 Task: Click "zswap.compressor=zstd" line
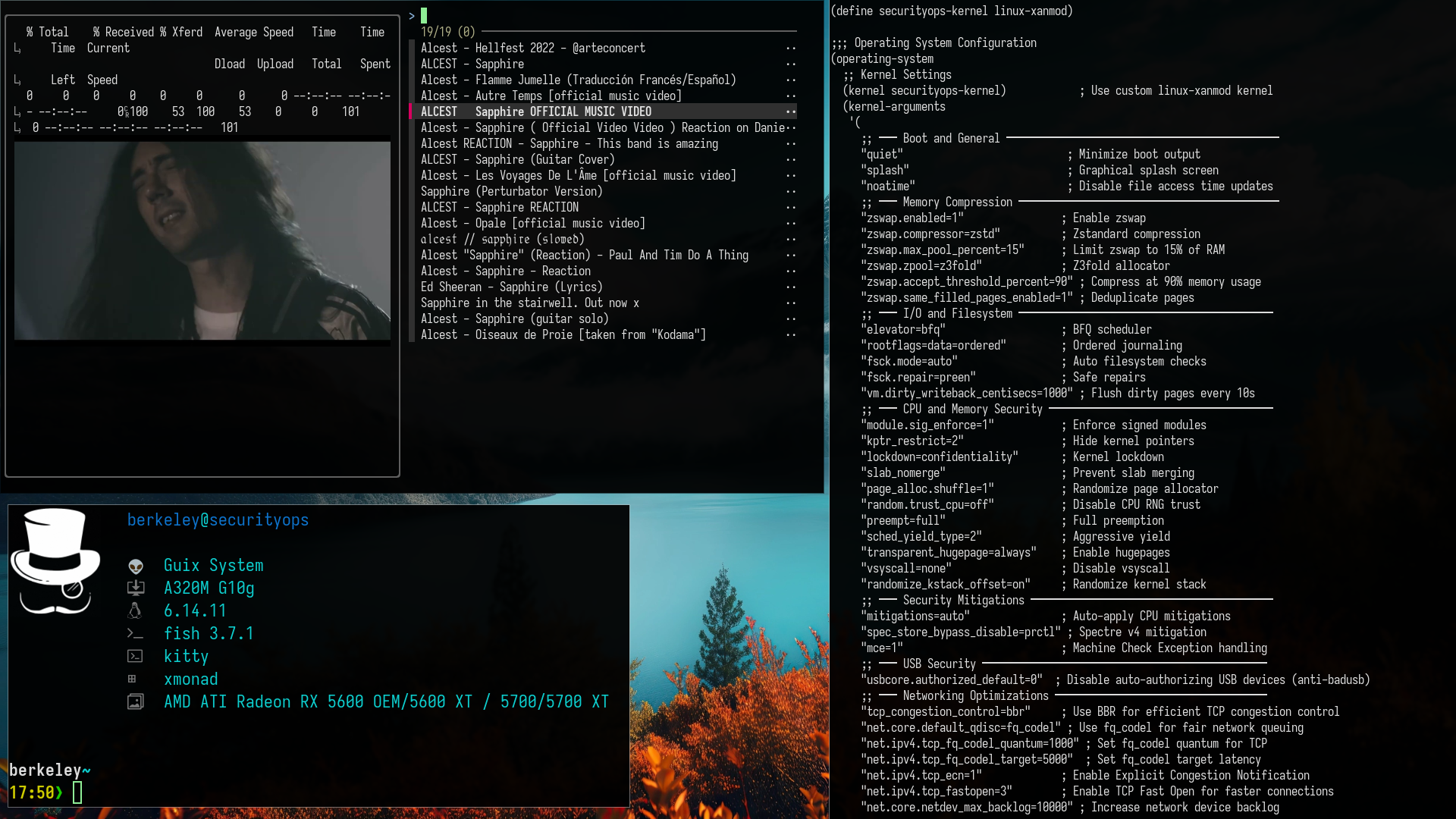point(930,234)
